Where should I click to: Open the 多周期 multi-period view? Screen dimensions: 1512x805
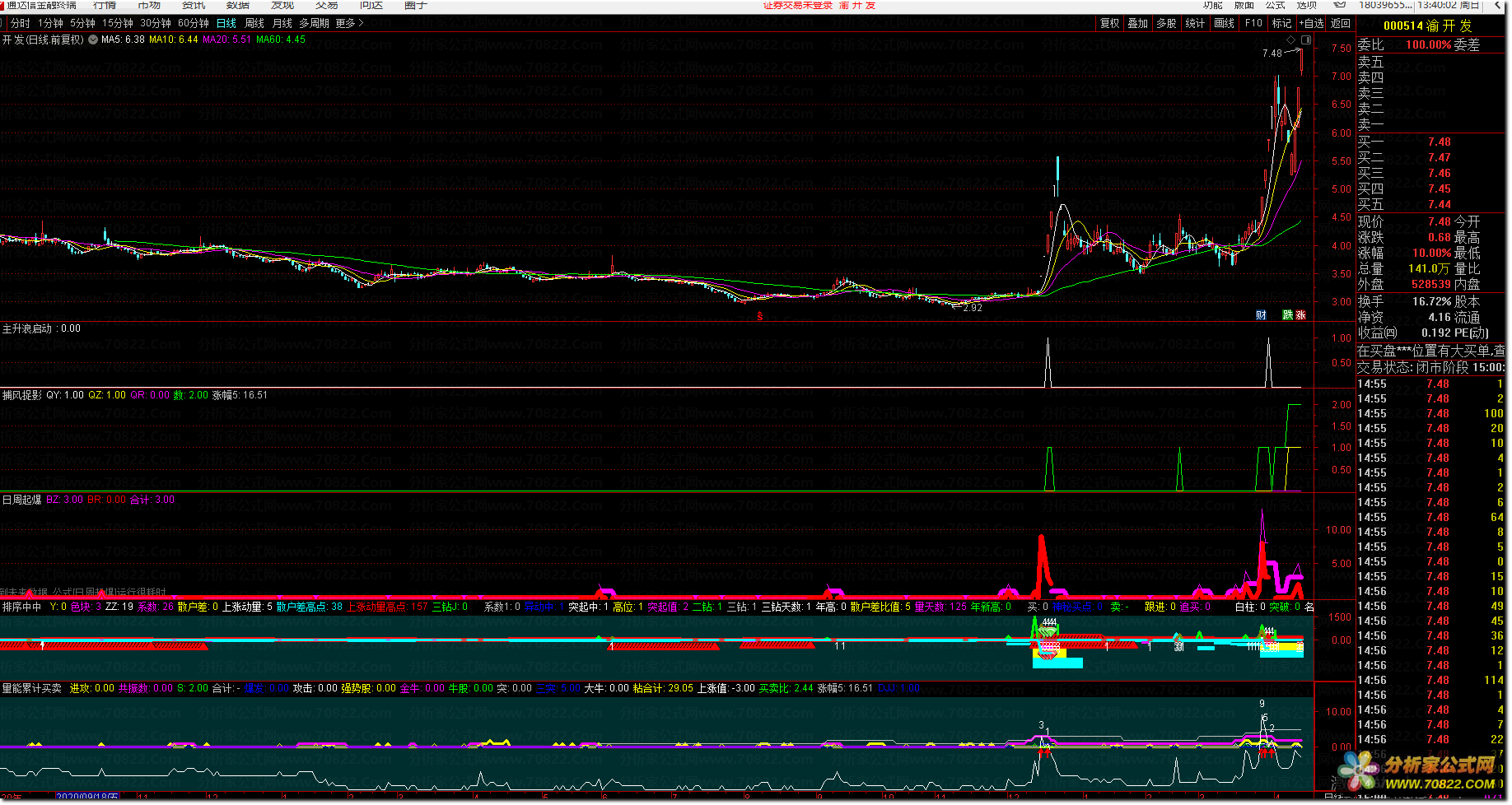pyautogui.click(x=314, y=23)
